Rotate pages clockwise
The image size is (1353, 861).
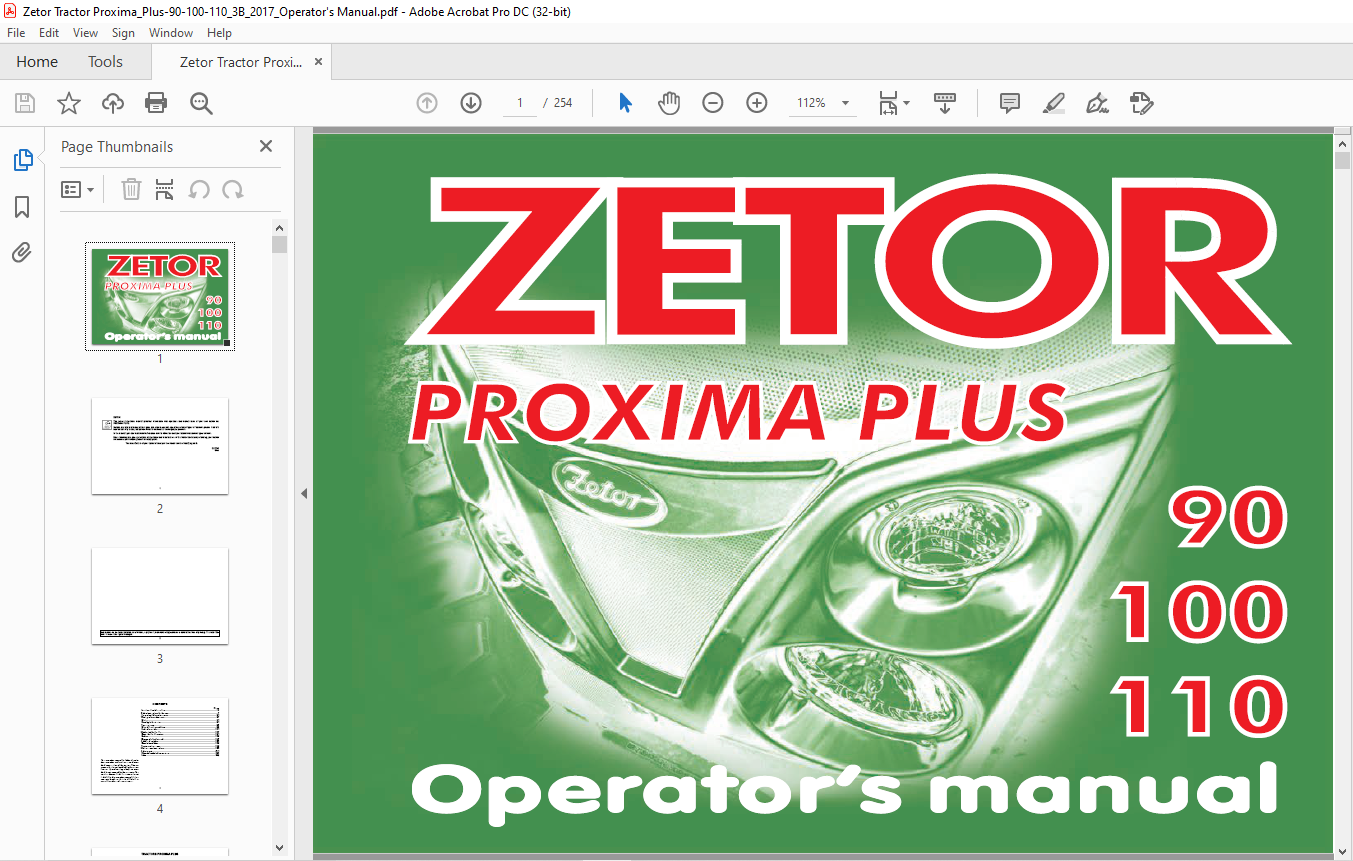pyautogui.click(x=233, y=189)
